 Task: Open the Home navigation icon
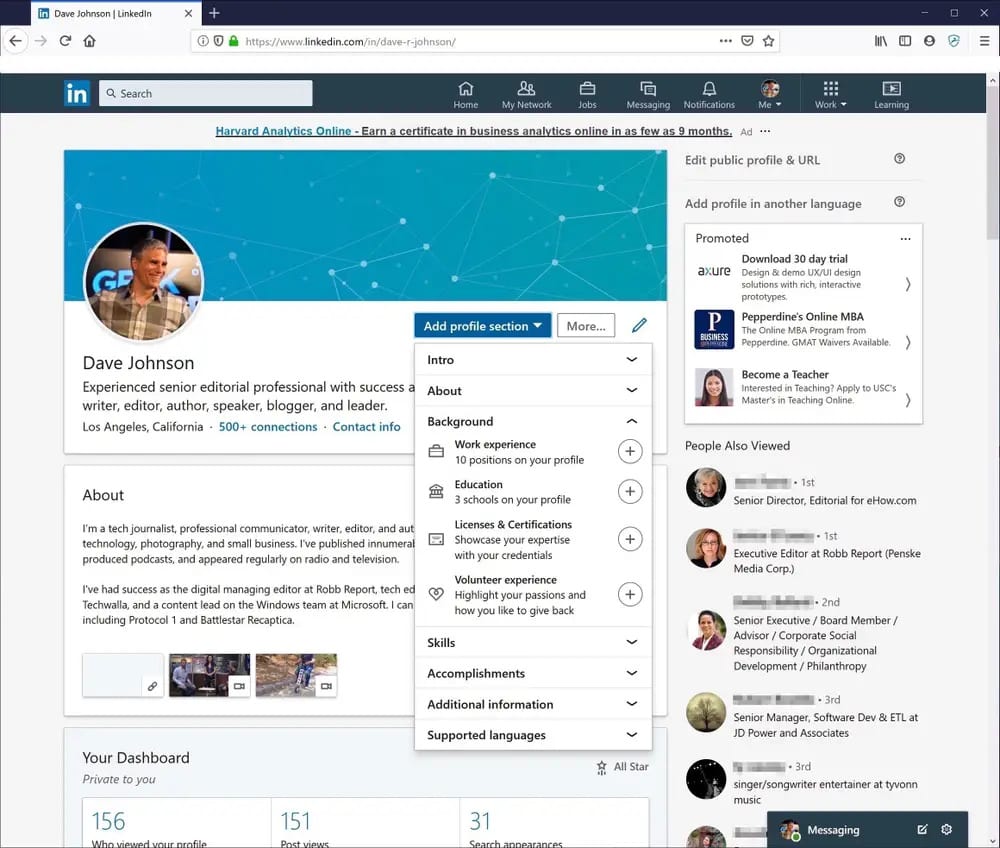click(466, 94)
